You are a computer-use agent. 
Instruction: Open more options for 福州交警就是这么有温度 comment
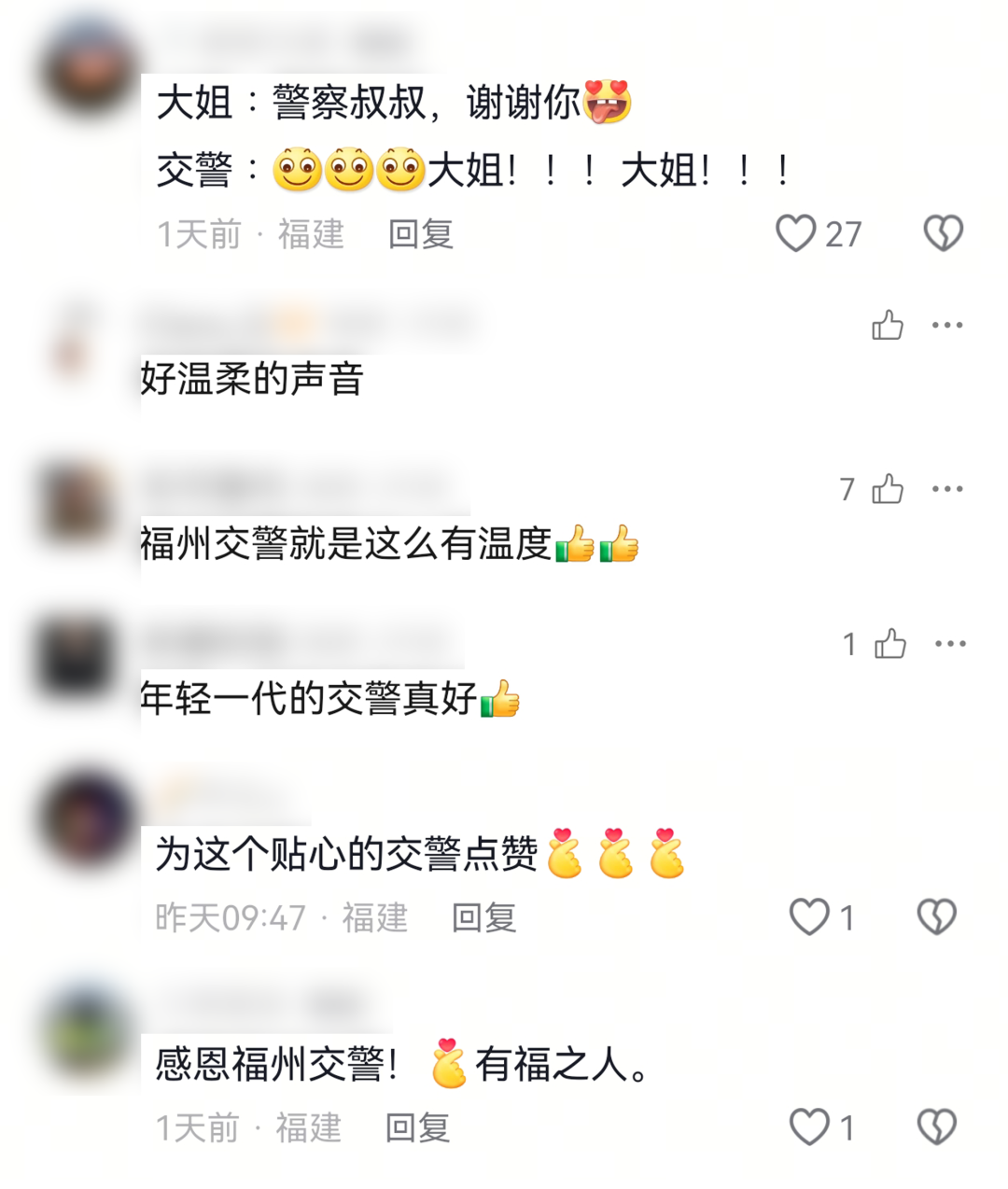tap(947, 488)
